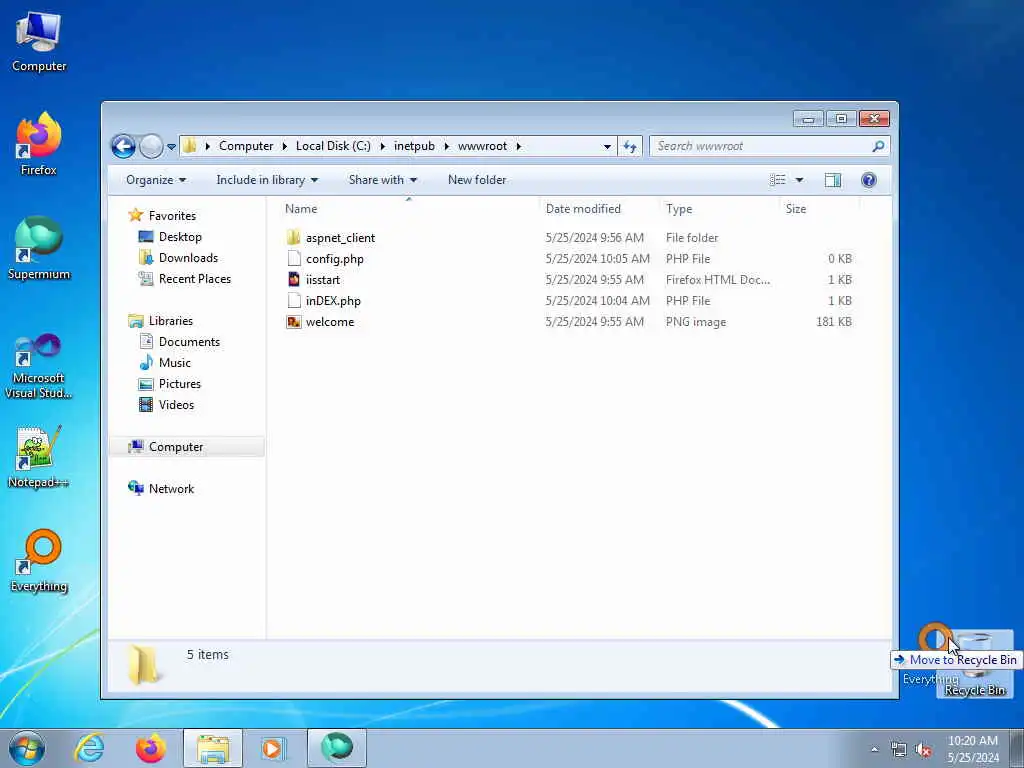Open the Pictures library

(170, 383)
